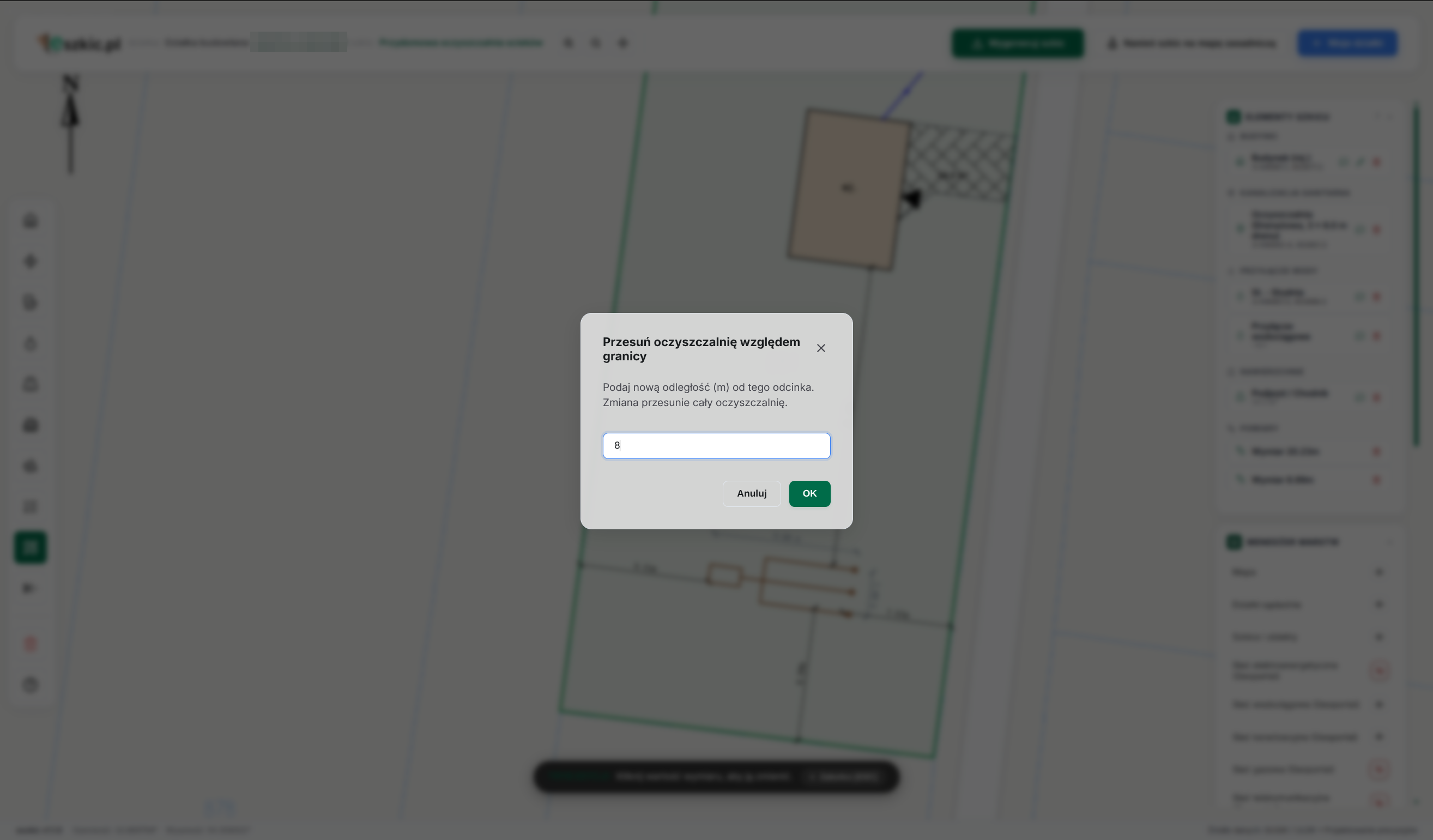1433x840 pixels.
Task: Confirm the new distance with OK
Action: [809, 494]
